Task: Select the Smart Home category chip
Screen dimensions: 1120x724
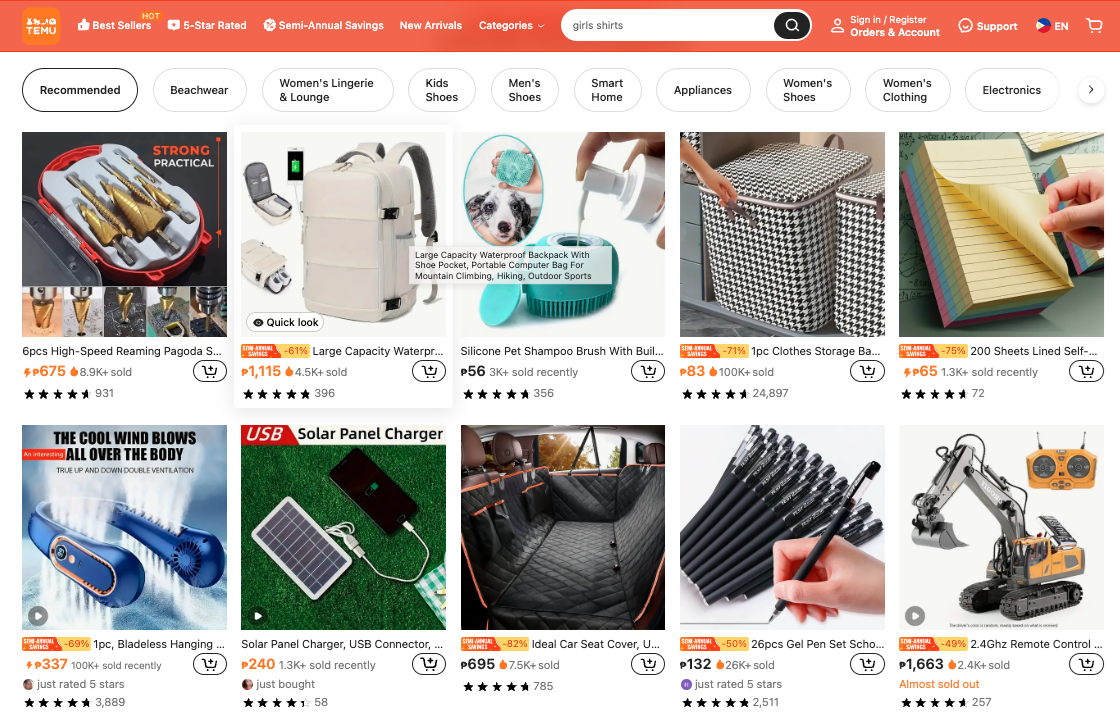Action: point(607,90)
